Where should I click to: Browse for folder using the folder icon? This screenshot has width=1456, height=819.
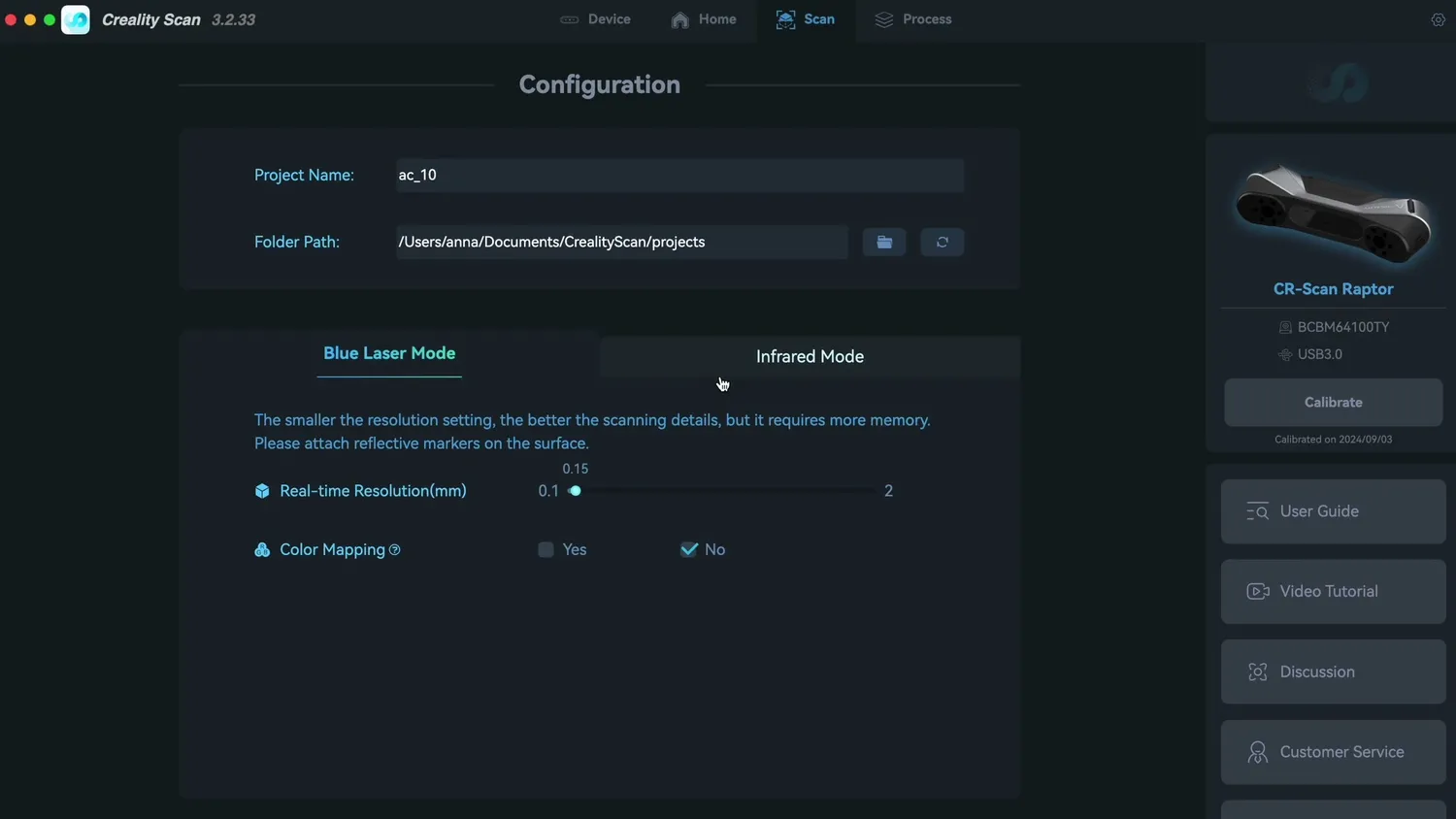coord(884,242)
